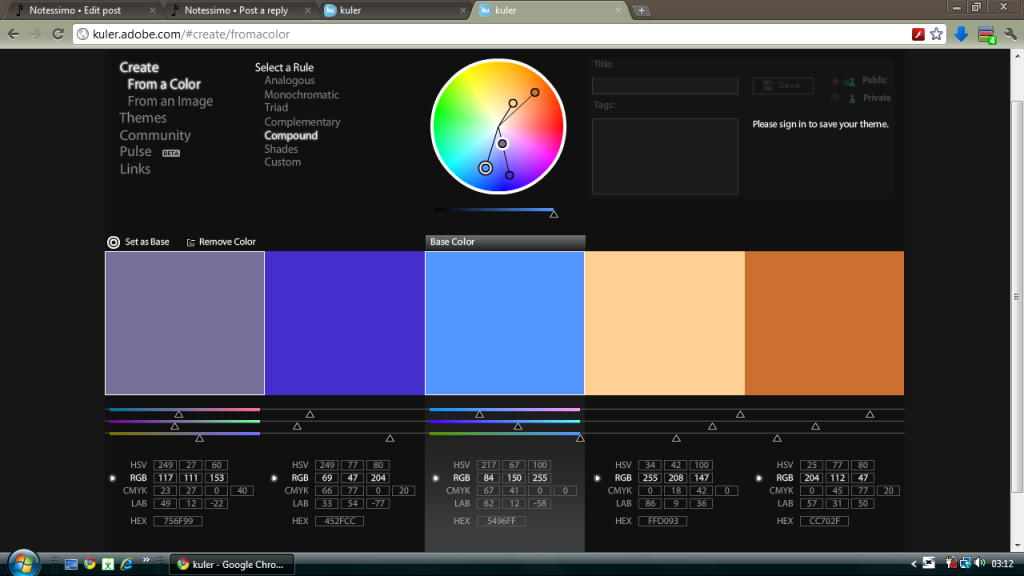
Task: Launch Chrome from the quick launch bar
Action: (x=89, y=564)
